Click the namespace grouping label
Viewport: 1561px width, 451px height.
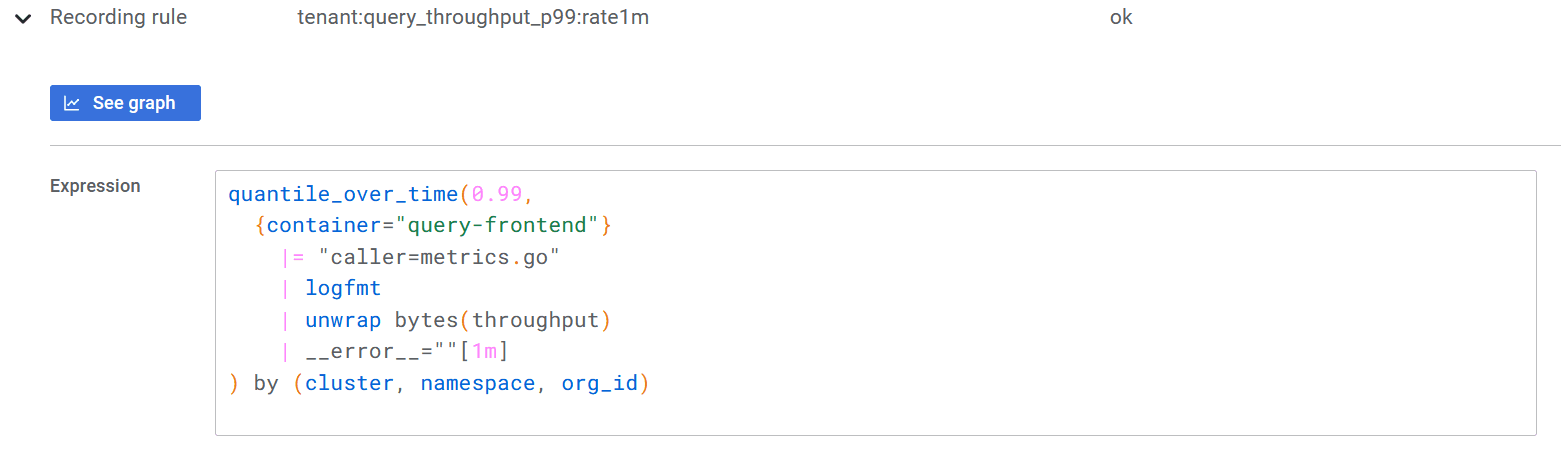[x=477, y=383]
